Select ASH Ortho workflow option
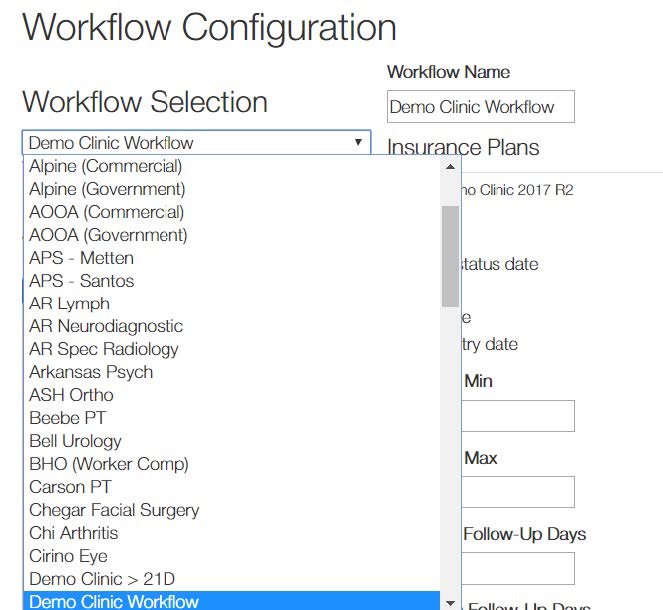Image resolution: width=663 pixels, height=610 pixels. pyautogui.click(x=71, y=395)
